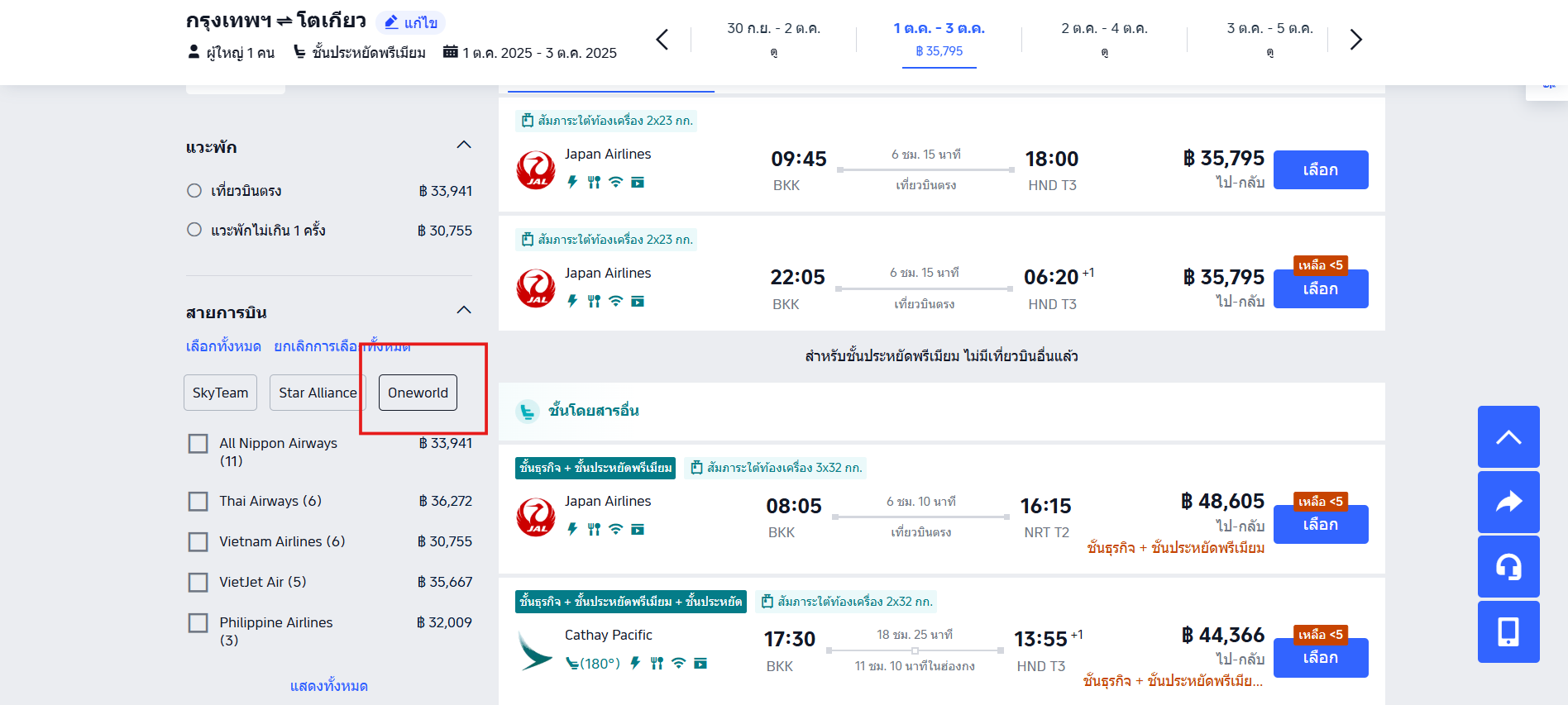The image size is (1568, 705).
Task: Open customer support headset button
Action: click(x=1508, y=567)
